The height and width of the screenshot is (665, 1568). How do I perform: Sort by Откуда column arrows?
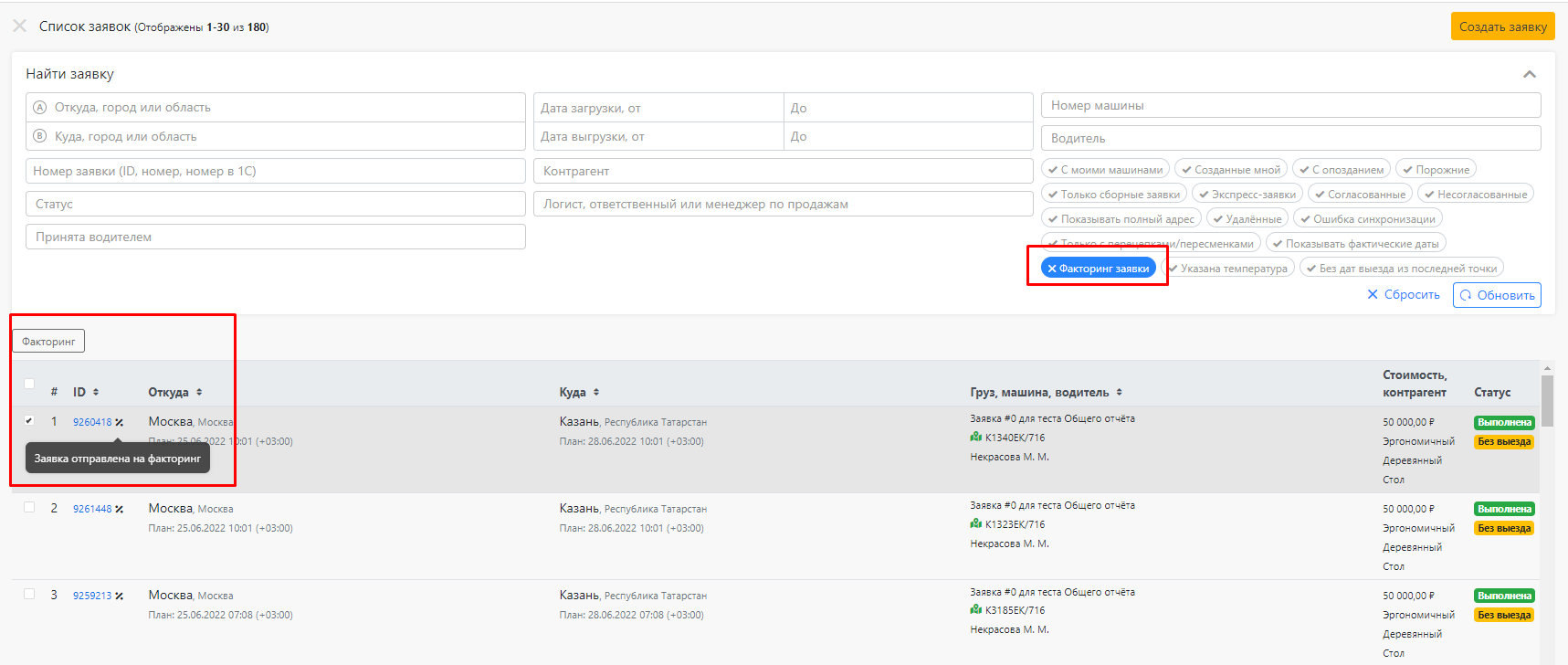[199, 392]
